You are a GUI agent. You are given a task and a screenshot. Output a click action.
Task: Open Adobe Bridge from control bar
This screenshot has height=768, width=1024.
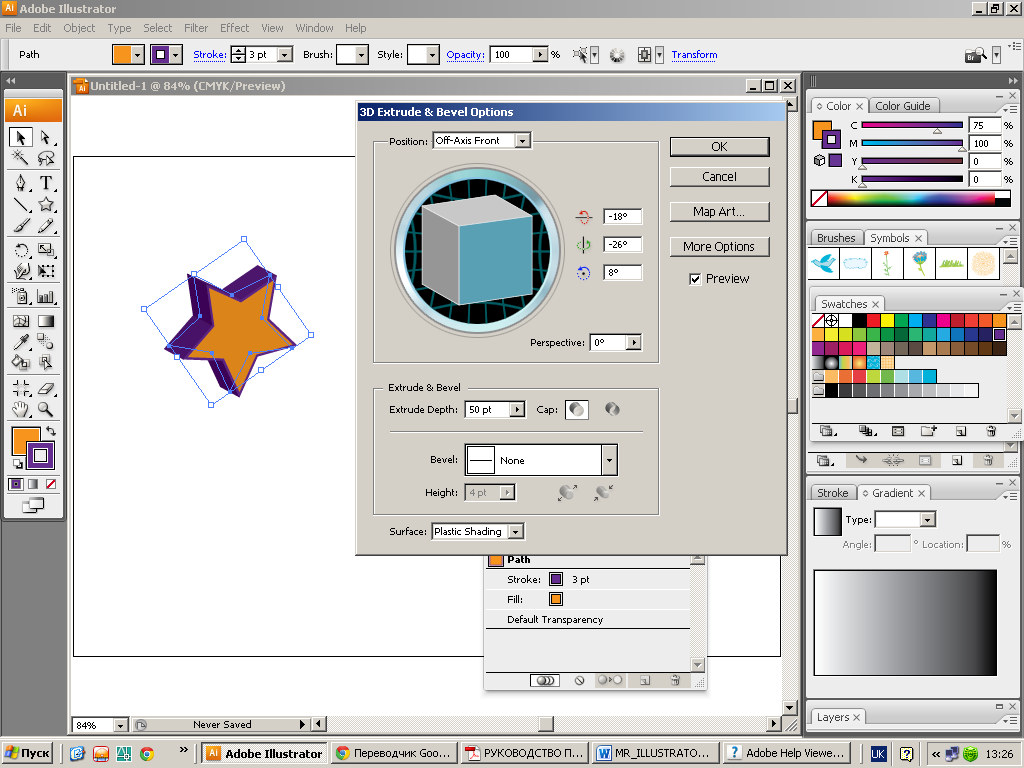(x=976, y=55)
